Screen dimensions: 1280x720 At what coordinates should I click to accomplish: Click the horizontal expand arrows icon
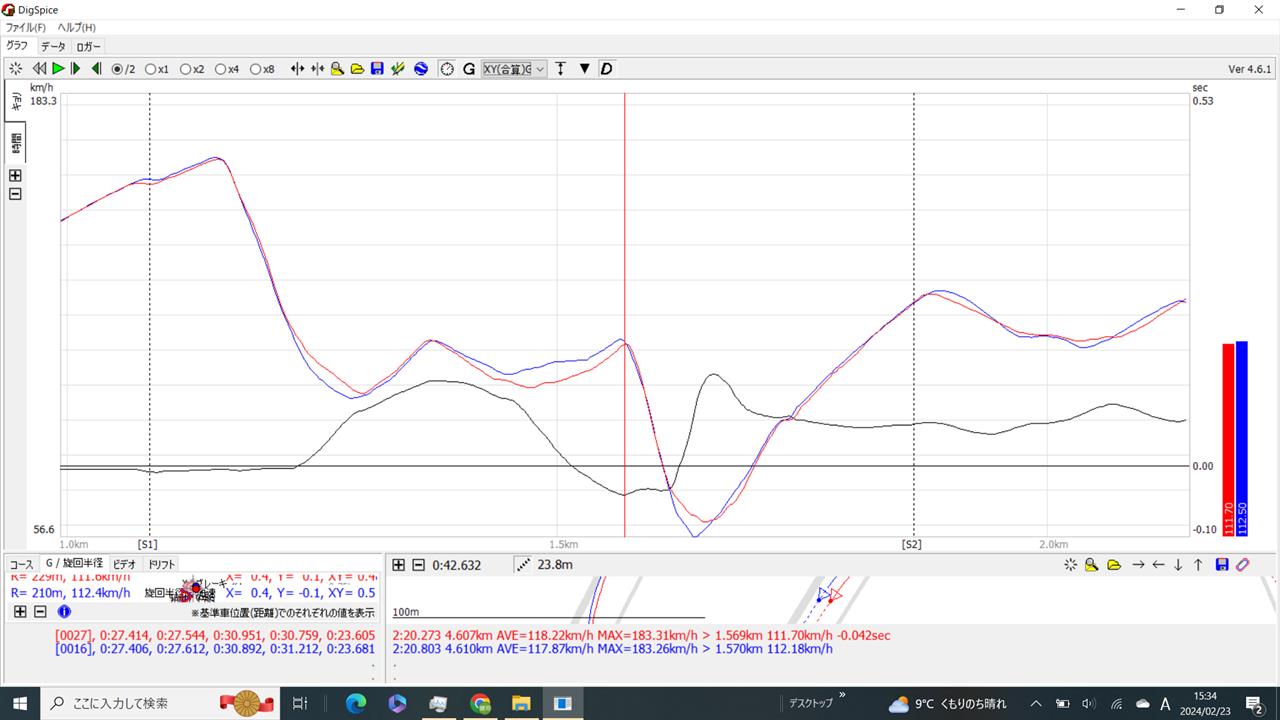point(297,69)
